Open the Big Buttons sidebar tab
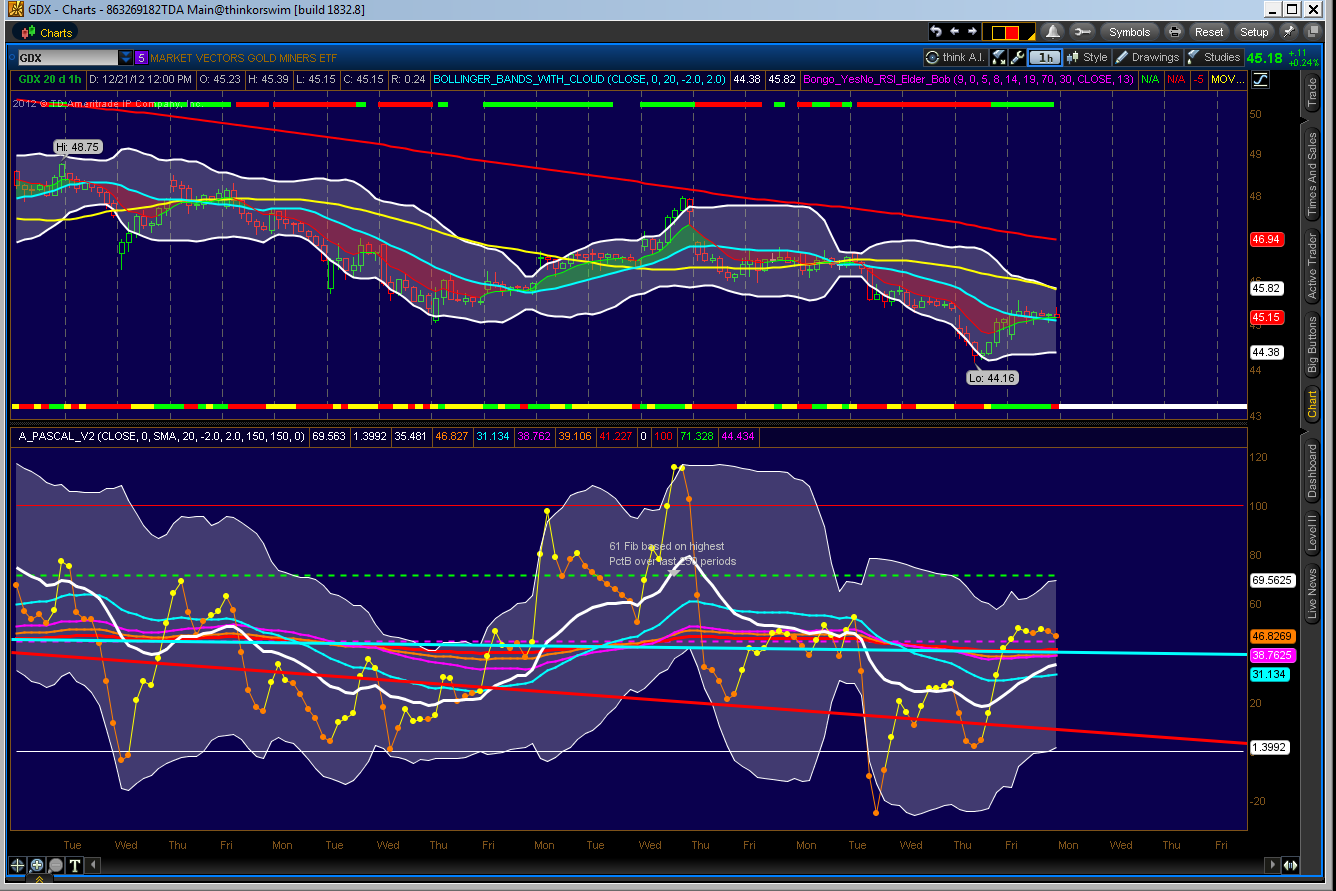Image resolution: width=1336 pixels, height=891 pixels. pyautogui.click(x=1313, y=344)
